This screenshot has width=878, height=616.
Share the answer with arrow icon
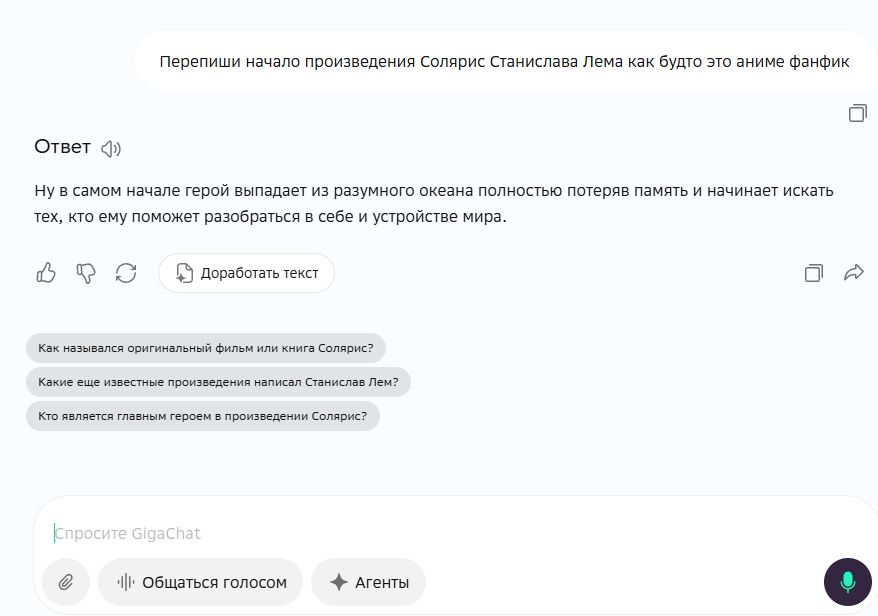[x=853, y=273]
